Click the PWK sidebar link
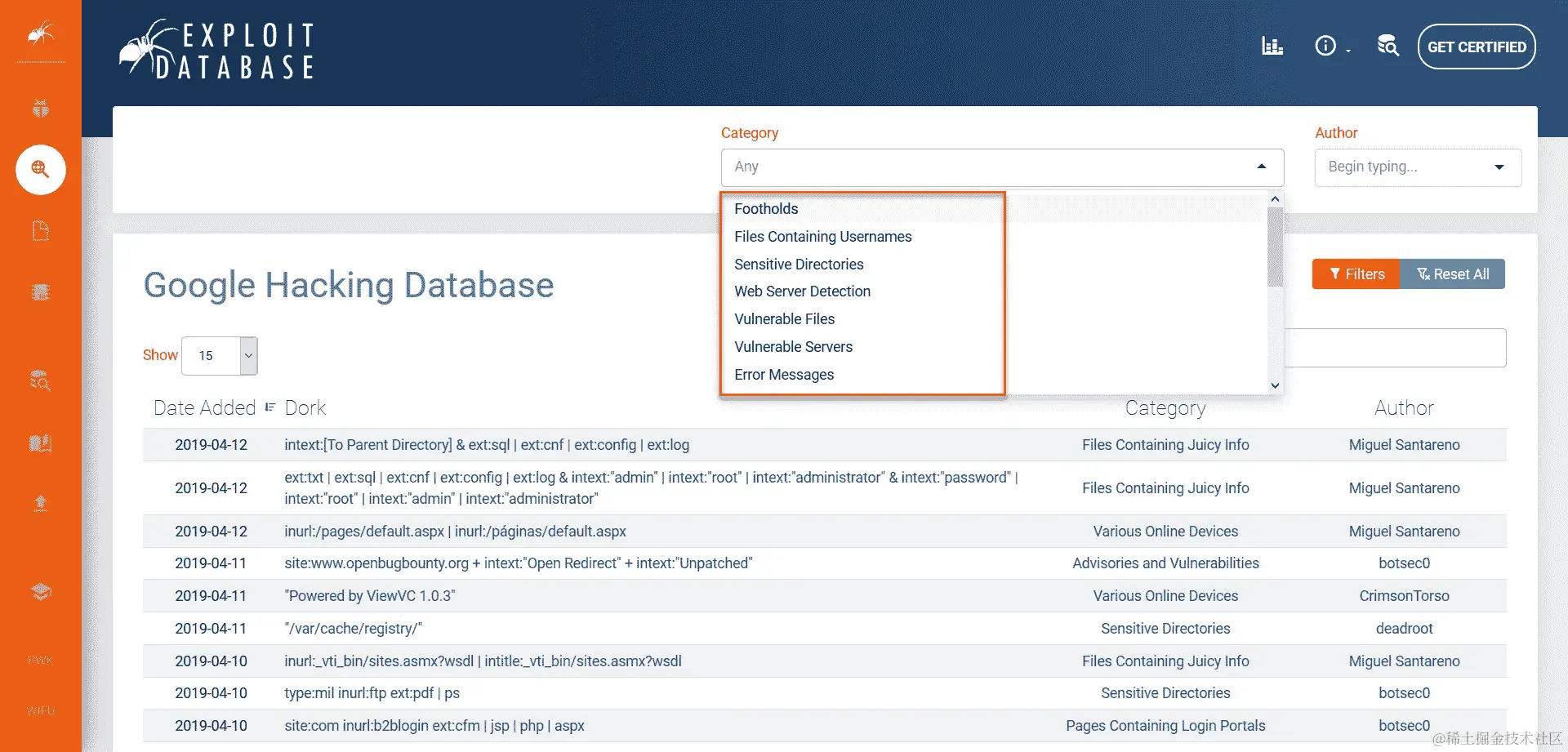 (40, 660)
